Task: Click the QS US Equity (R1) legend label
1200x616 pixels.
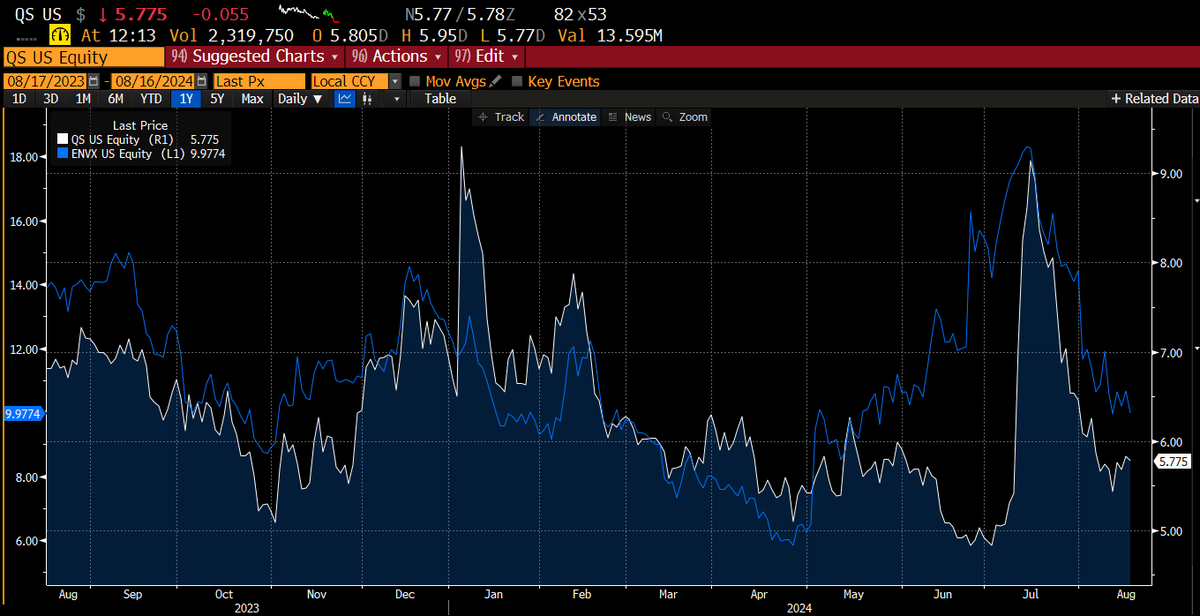Action: pyautogui.click(x=121, y=140)
